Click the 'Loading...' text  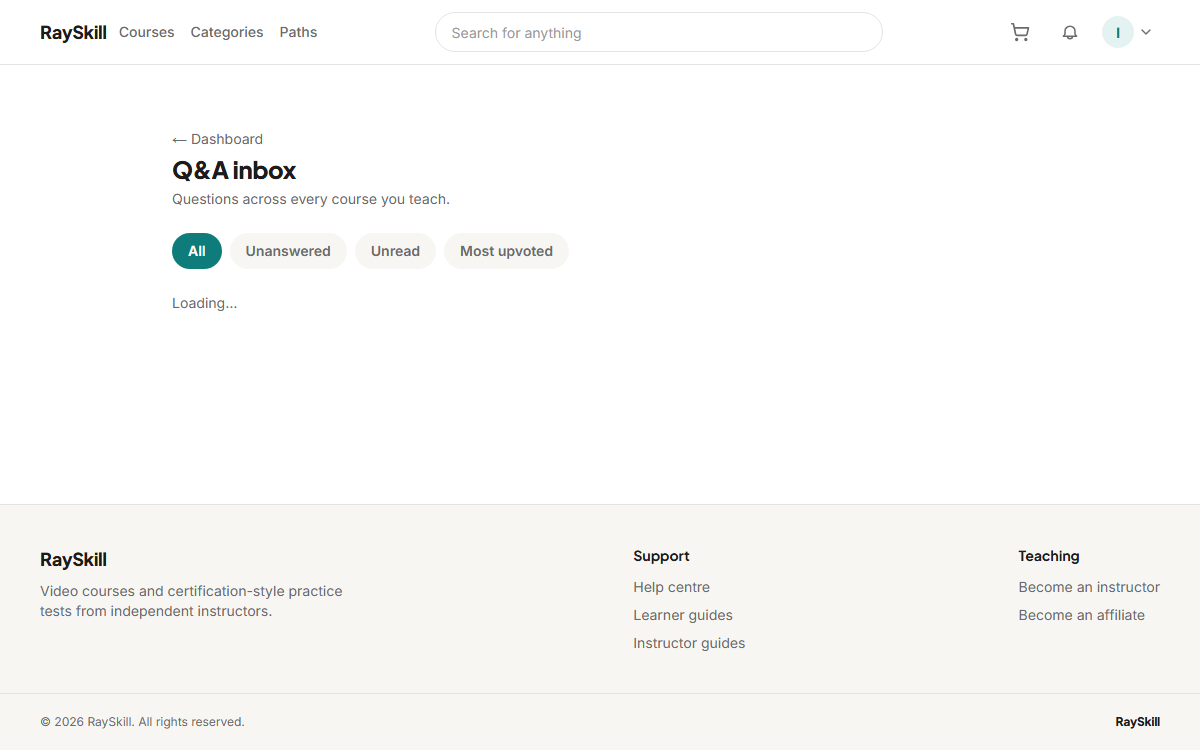pyautogui.click(x=204, y=303)
